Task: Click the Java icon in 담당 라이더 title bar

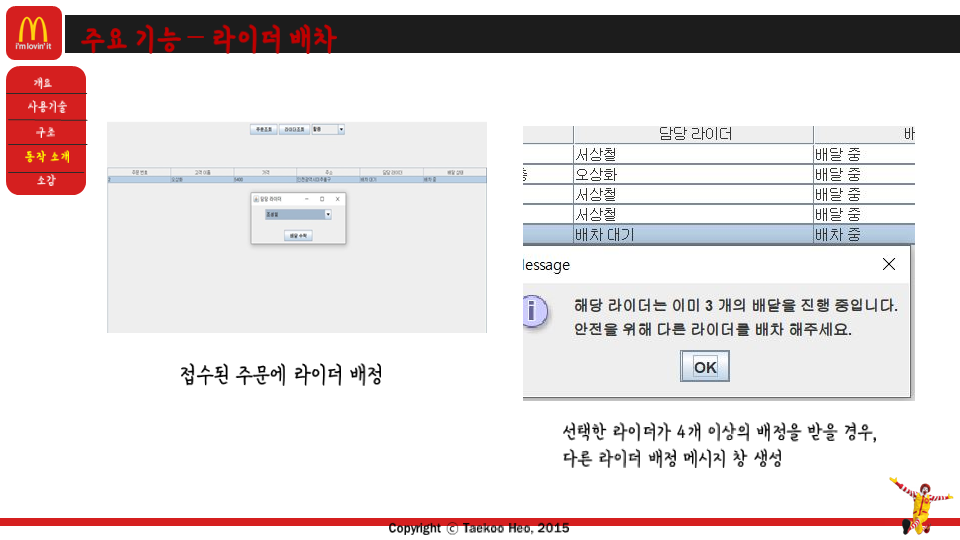Action: tap(256, 199)
